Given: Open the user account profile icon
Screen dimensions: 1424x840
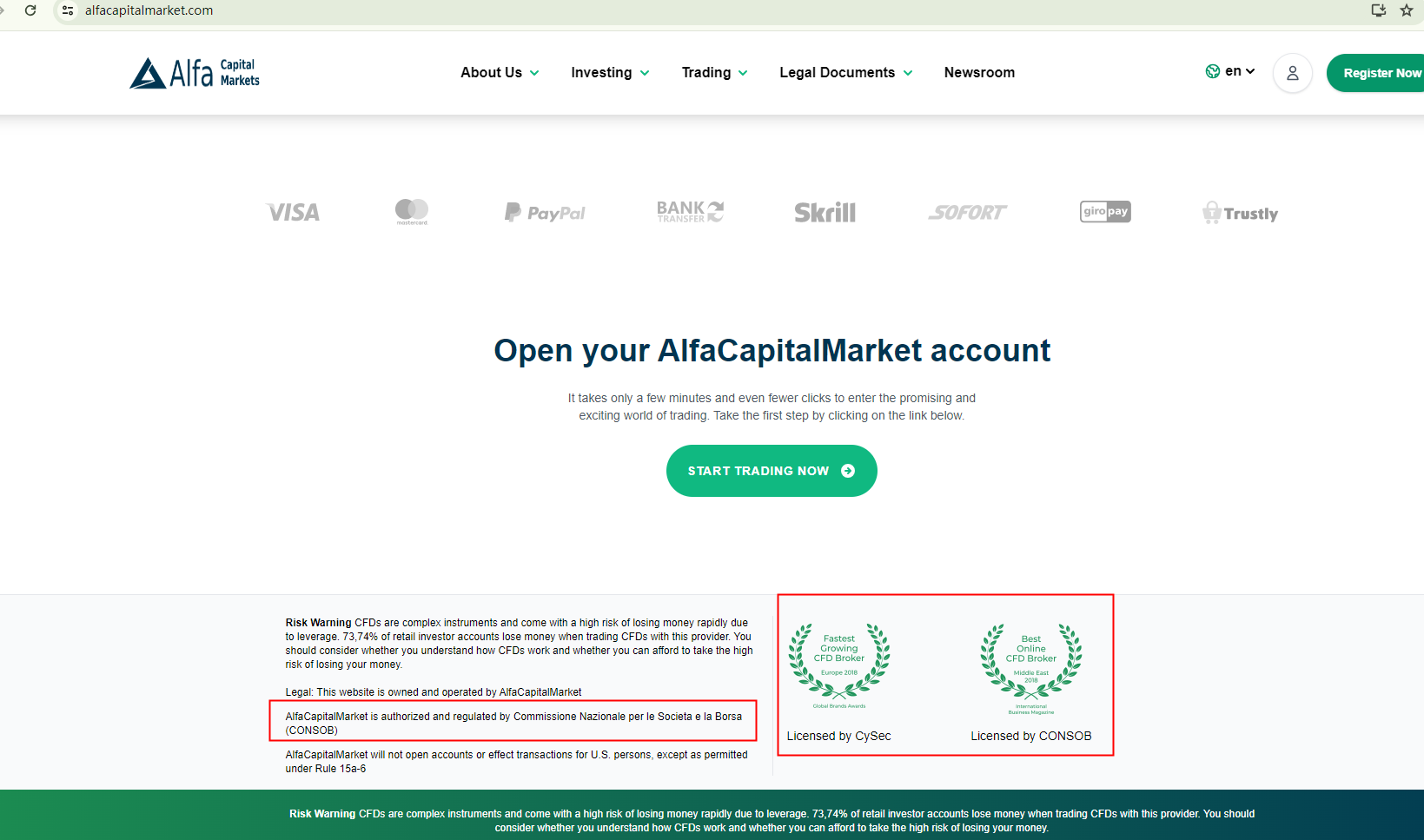Looking at the screenshot, I should coord(1293,73).
